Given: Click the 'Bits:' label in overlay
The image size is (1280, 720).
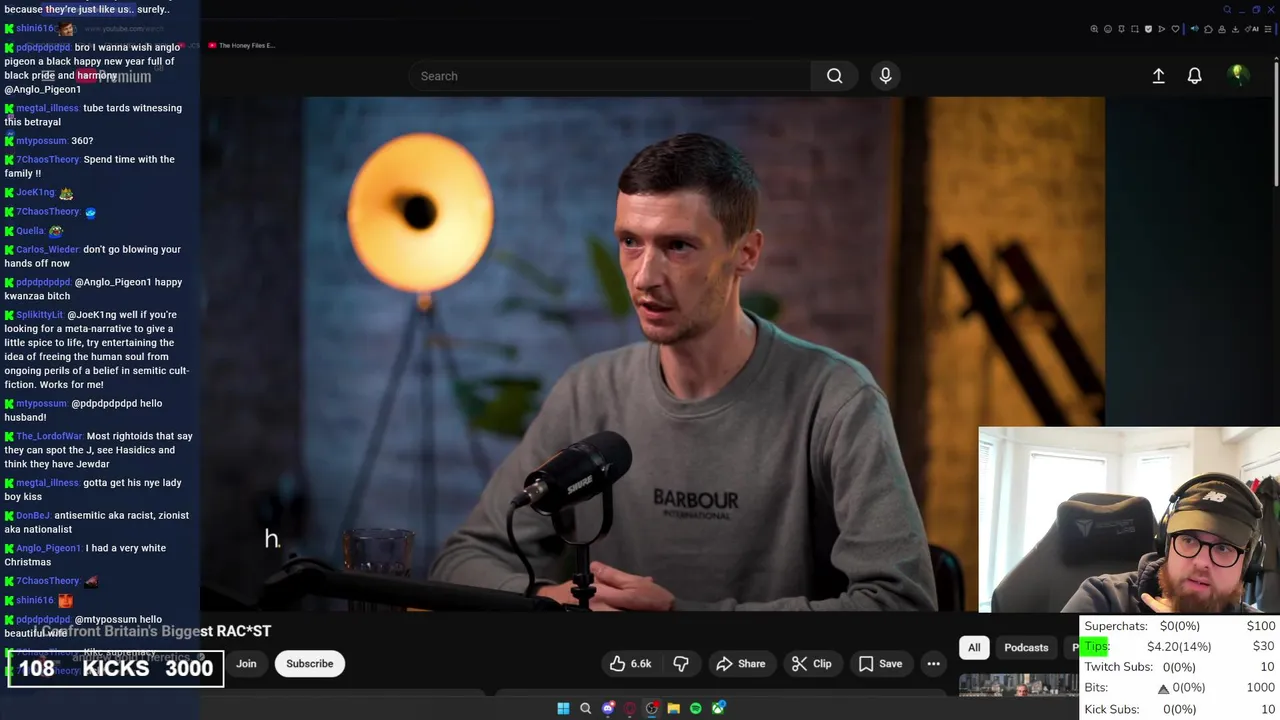Looking at the screenshot, I should pyautogui.click(x=1095, y=688).
